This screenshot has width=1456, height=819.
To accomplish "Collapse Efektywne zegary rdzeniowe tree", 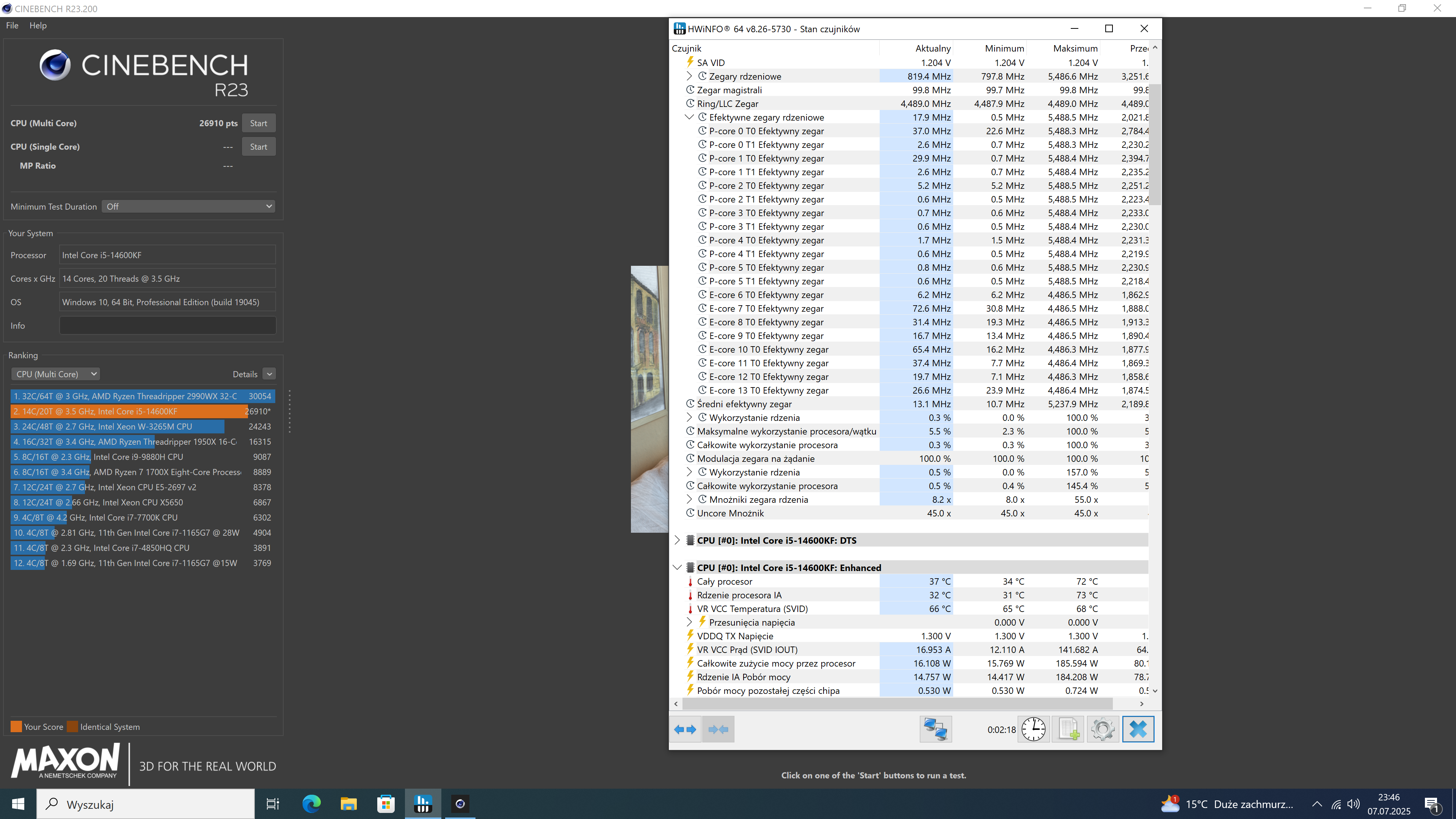I will tap(689, 117).
